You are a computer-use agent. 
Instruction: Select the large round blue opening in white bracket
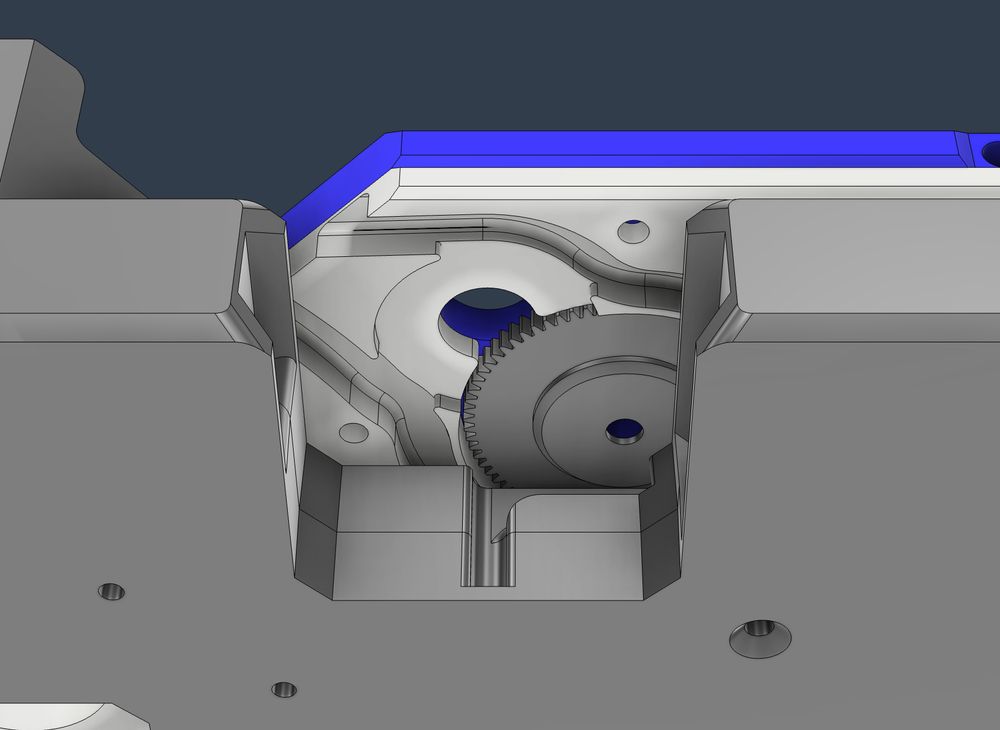pyautogui.click(x=485, y=317)
